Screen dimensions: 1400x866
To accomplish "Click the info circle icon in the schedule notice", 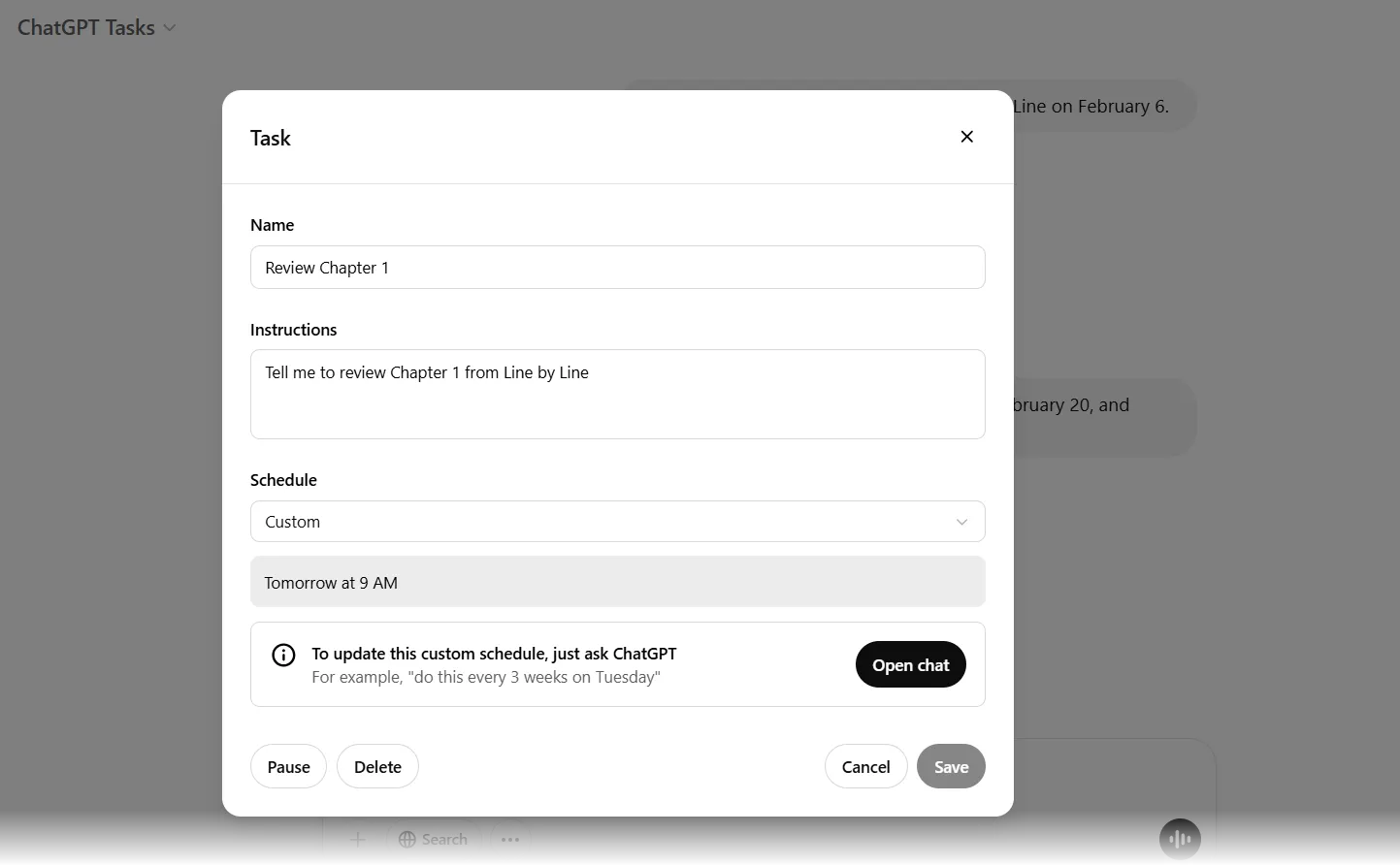I will pyautogui.click(x=283, y=656).
